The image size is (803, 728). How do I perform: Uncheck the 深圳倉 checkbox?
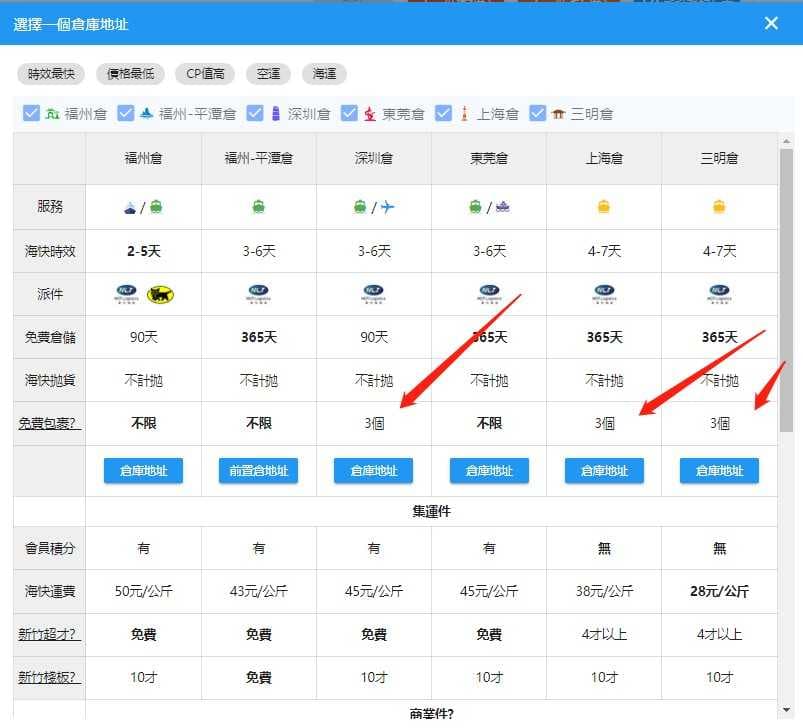coord(255,113)
